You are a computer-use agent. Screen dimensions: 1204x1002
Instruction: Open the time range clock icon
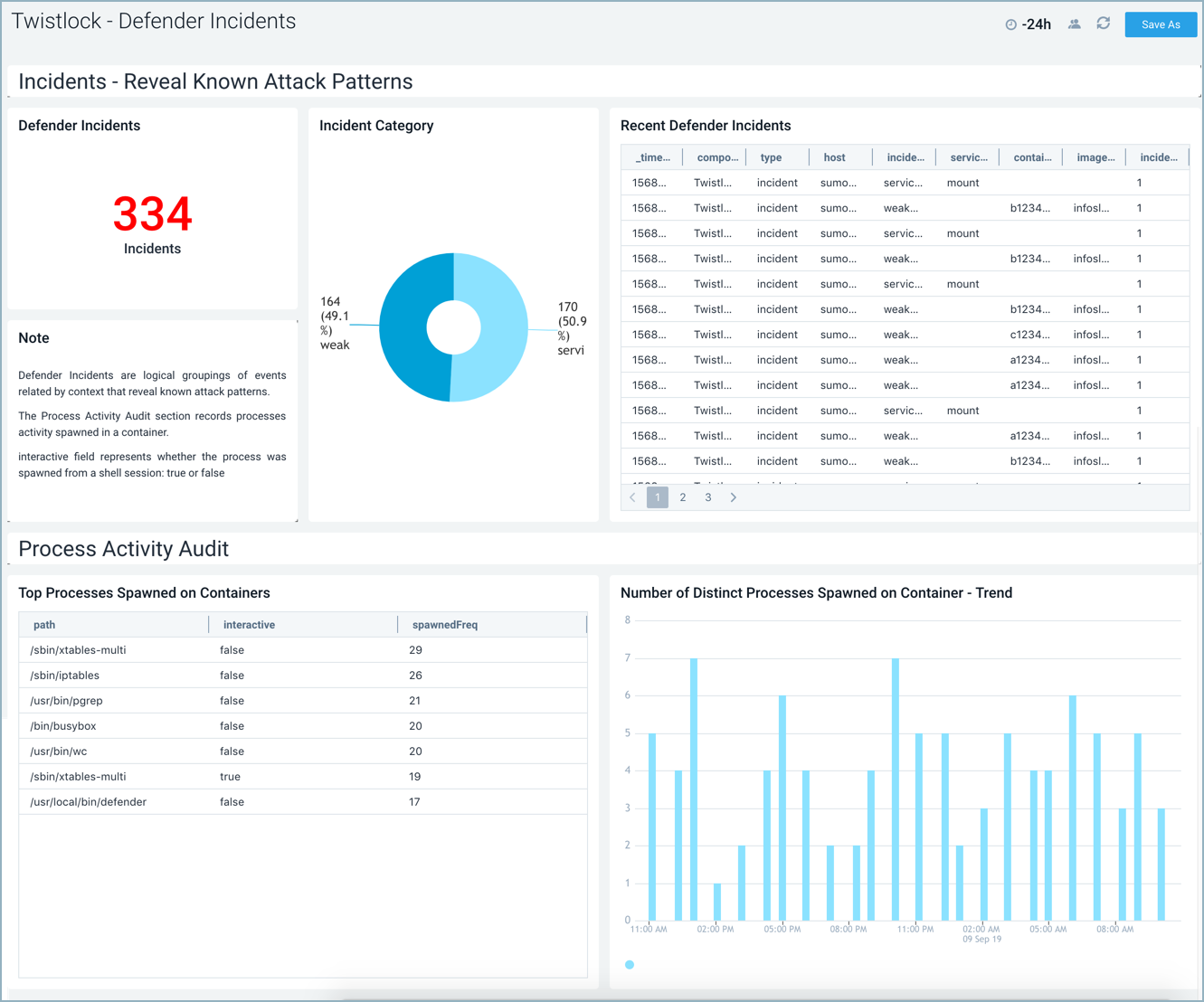(1013, 24)
